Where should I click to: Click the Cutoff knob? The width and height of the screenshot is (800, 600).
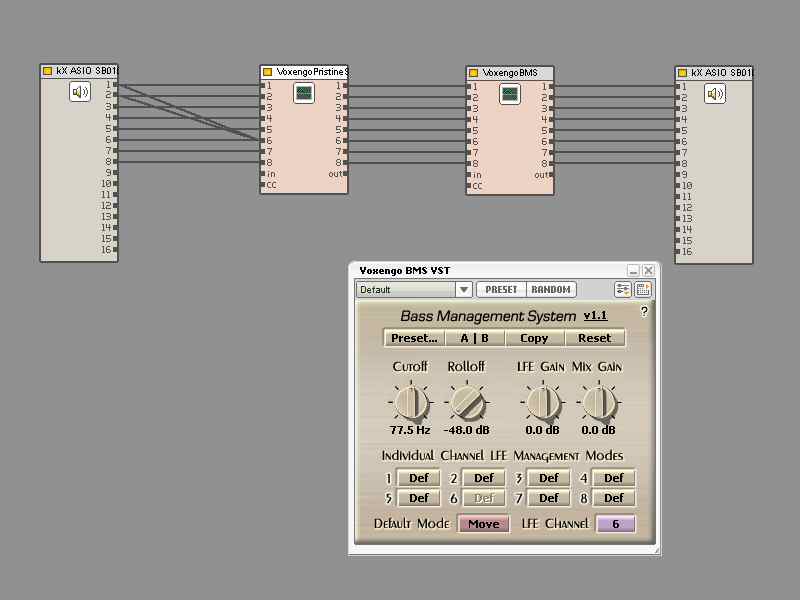coord(411,402)
